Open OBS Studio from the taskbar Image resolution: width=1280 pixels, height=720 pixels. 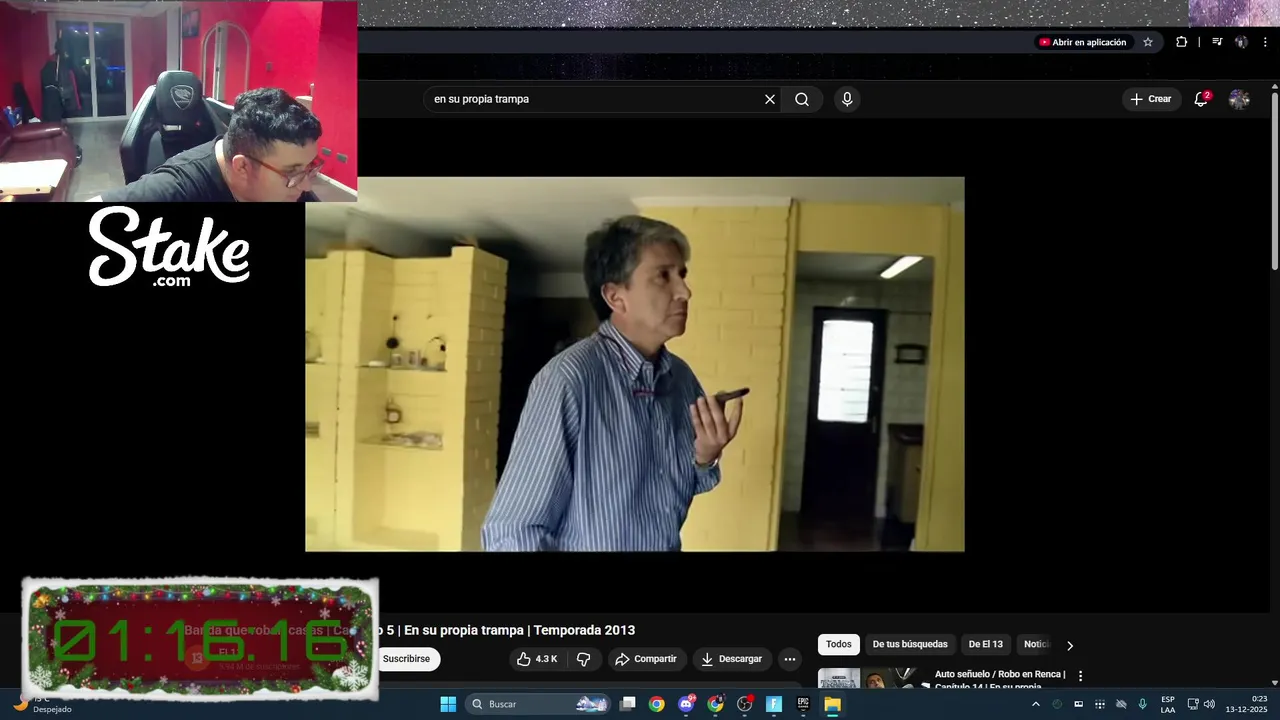coord(745,704)
